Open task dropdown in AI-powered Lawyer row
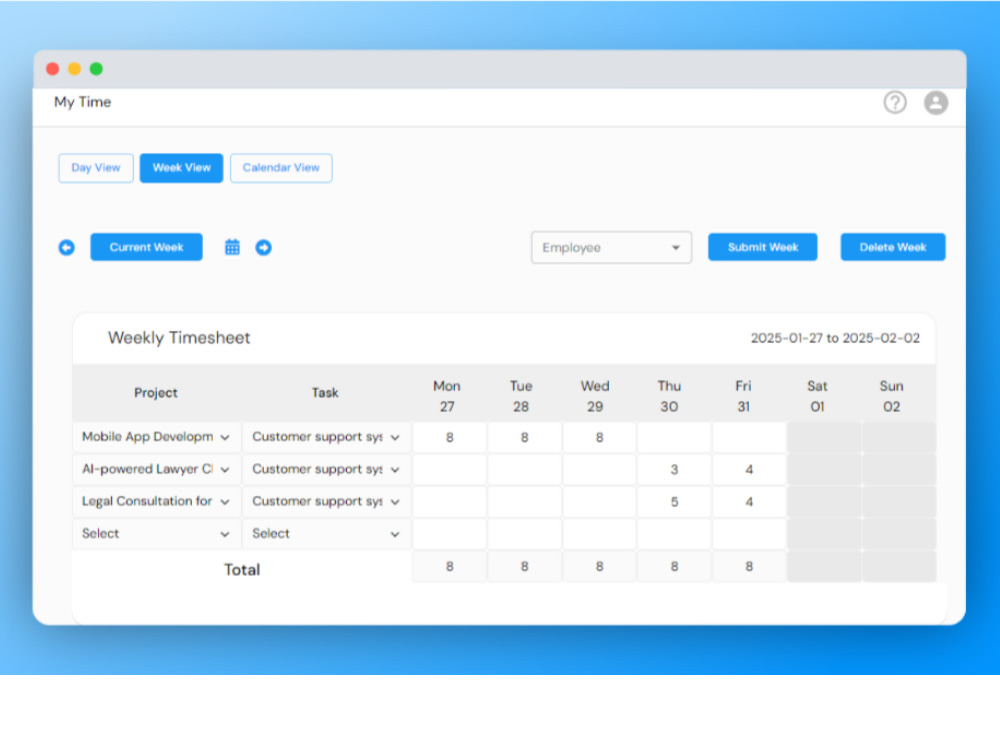1000x750 pixels. pyautogui.click(x=326, y=469)
